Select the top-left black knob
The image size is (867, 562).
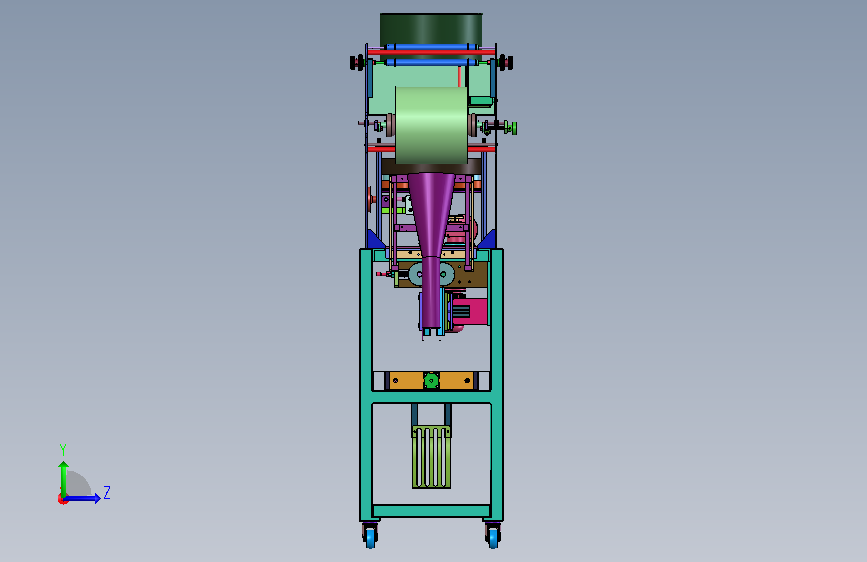[357, 63]
